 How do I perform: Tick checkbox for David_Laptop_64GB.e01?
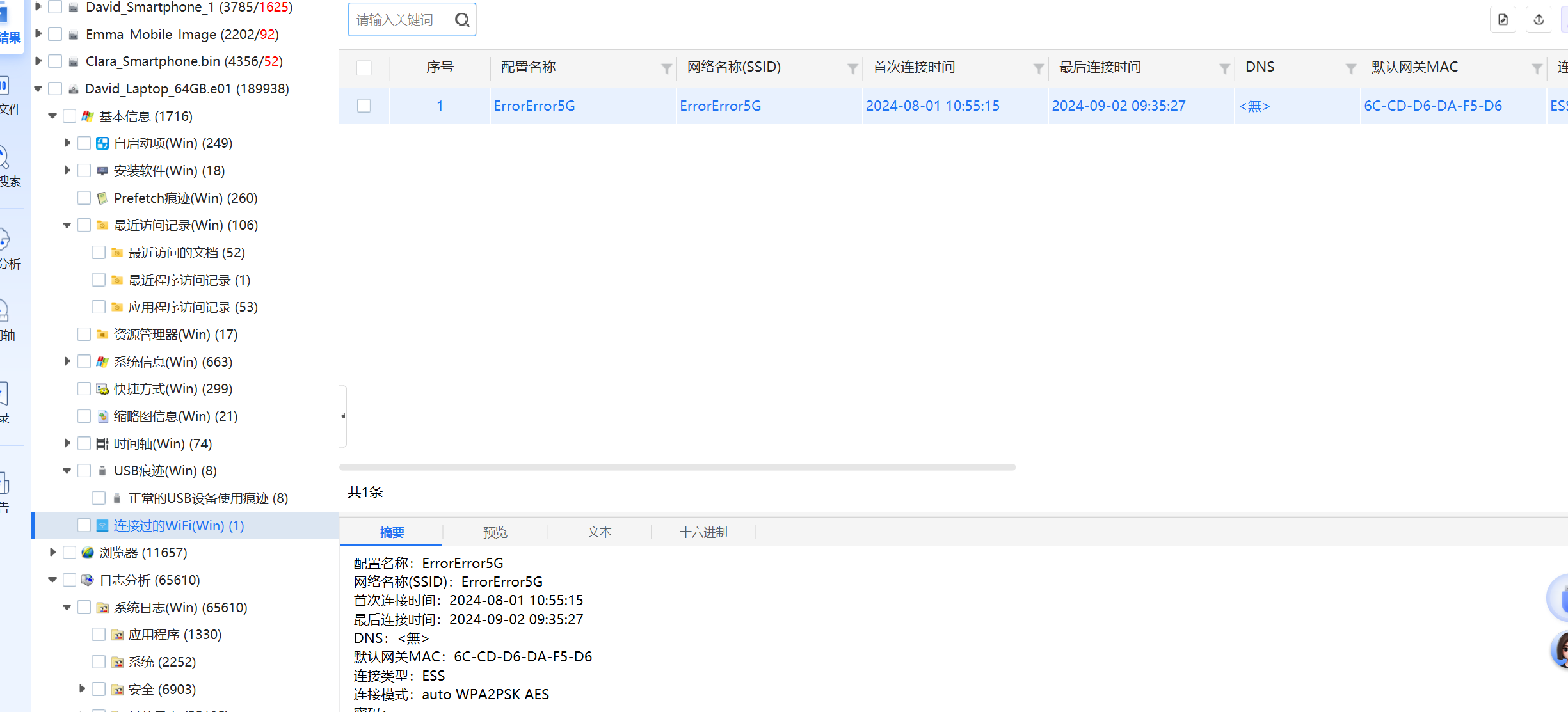56,89
